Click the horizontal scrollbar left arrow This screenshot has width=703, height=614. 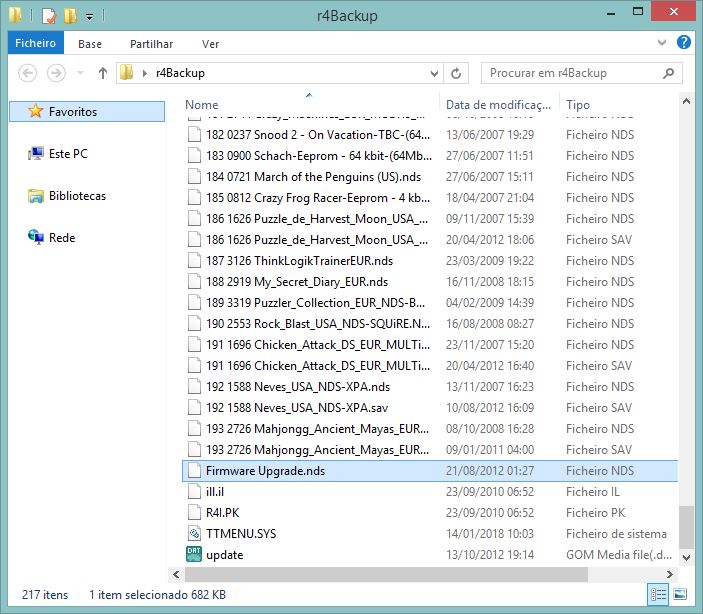pyautogui.click(x=176, y=575)
